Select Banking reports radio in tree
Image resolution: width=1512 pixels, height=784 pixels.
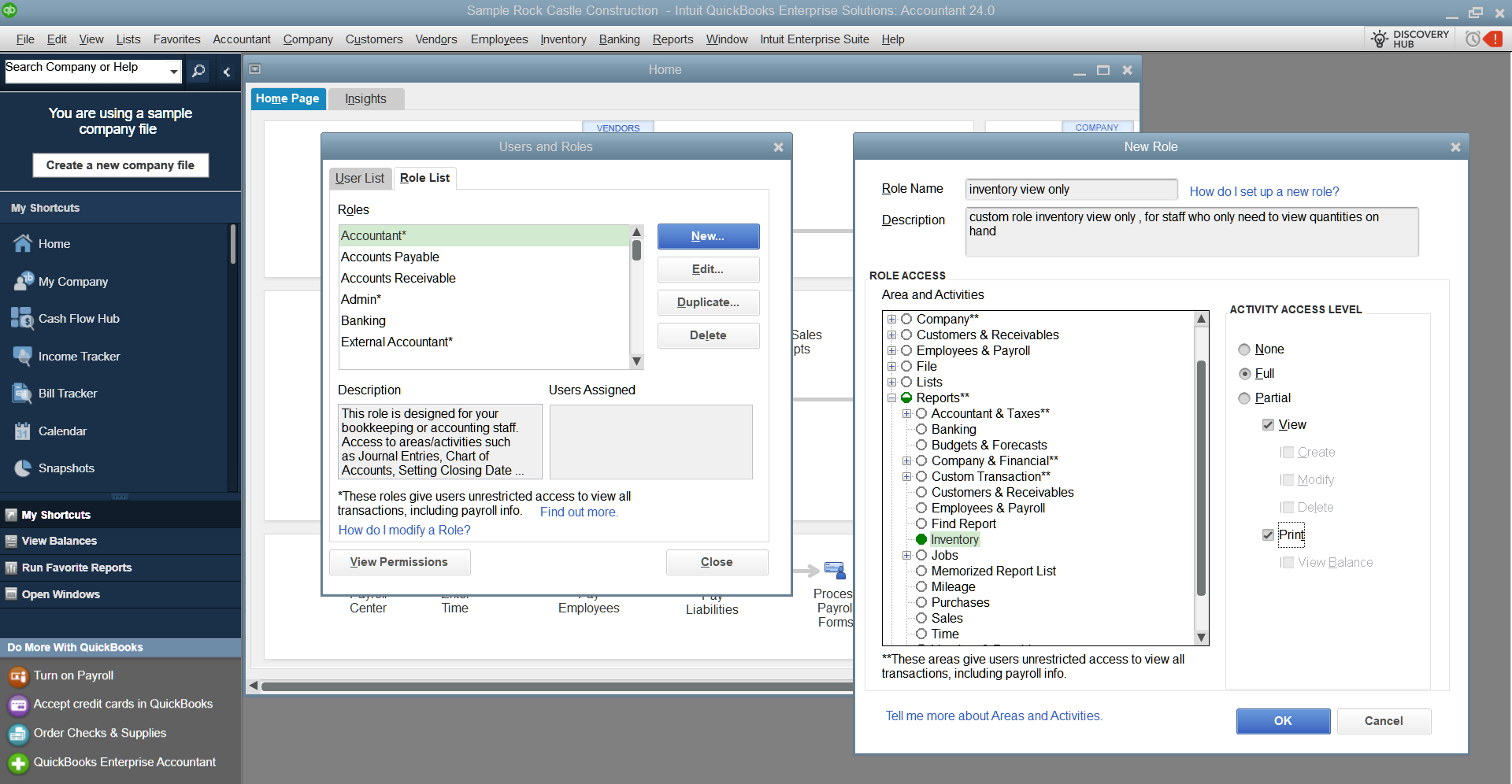point(921,430)
